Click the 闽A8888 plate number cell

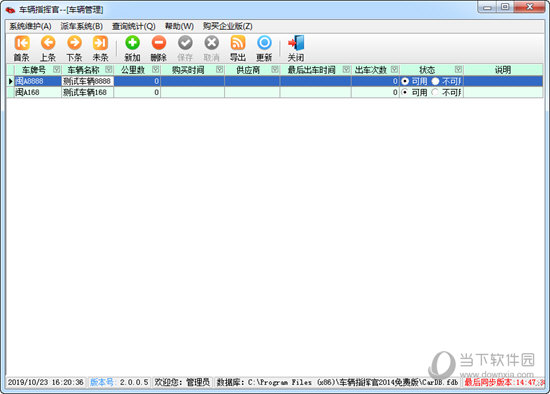38,81
